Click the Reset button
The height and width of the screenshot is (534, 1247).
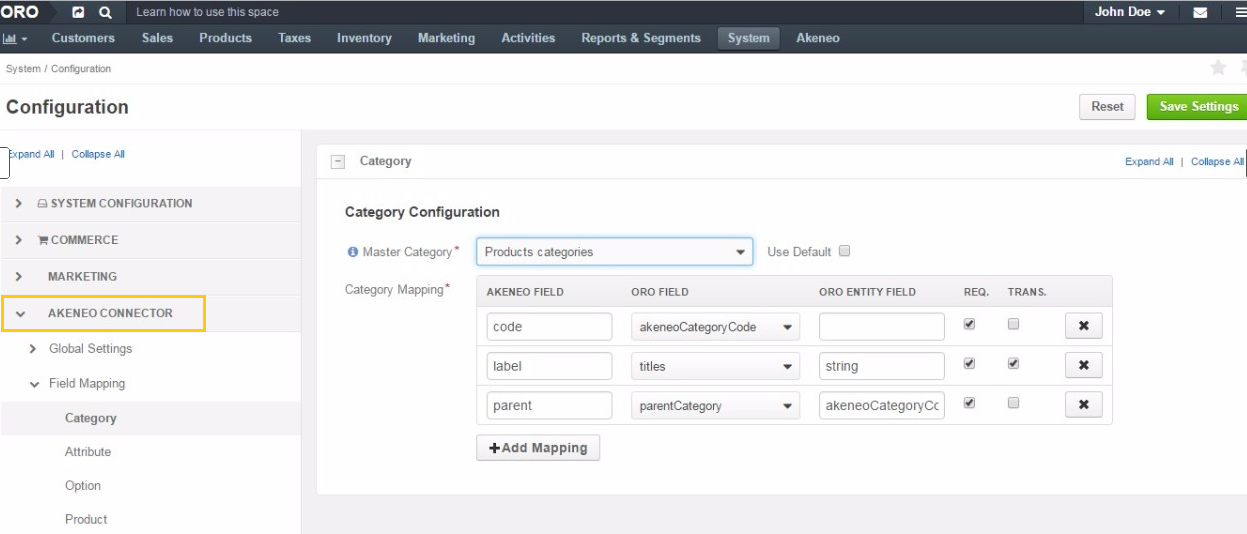1107,106
